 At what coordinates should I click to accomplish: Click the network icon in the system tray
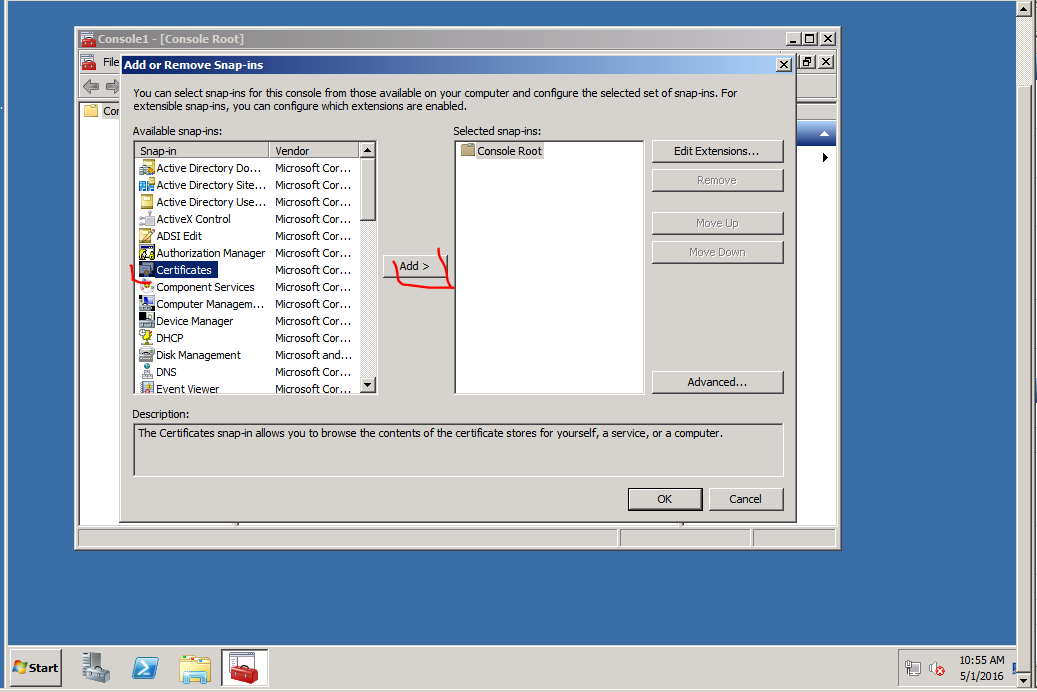pos(913,668)
